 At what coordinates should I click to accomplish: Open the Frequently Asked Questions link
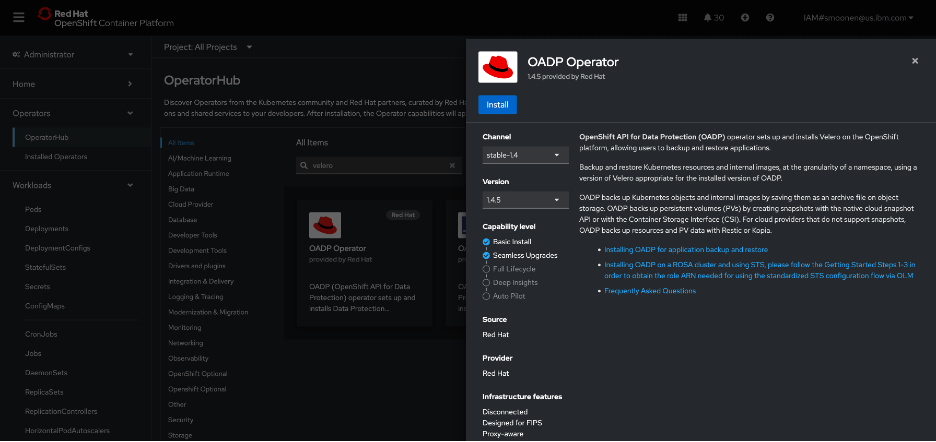[650, 291]
